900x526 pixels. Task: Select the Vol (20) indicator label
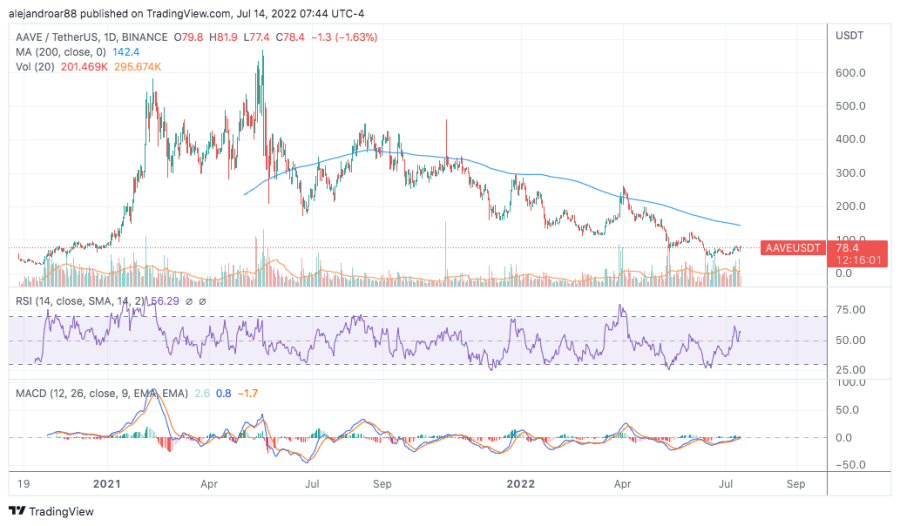pyautogui.click(x=35, y=67)
